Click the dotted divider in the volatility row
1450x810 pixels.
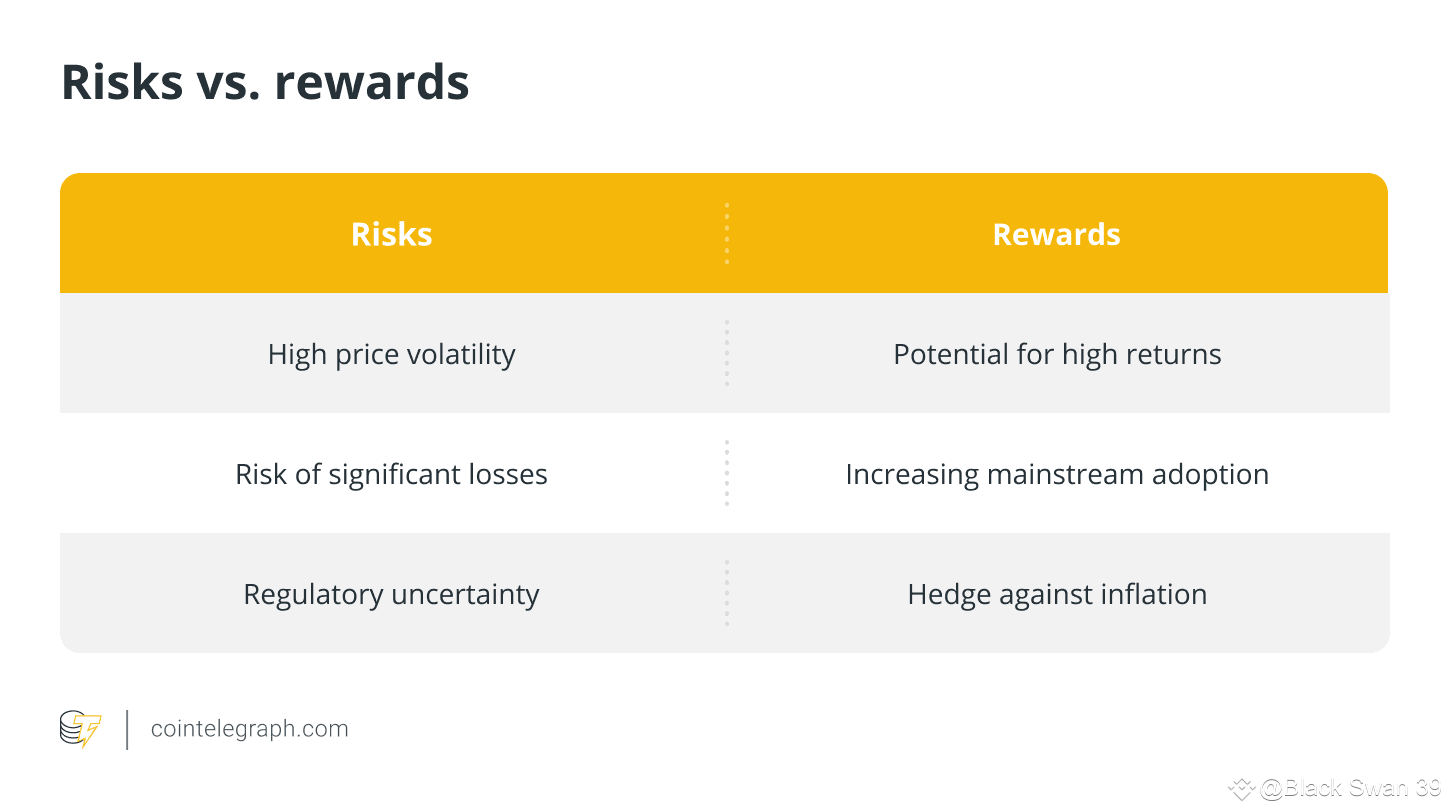pos(727,354)
